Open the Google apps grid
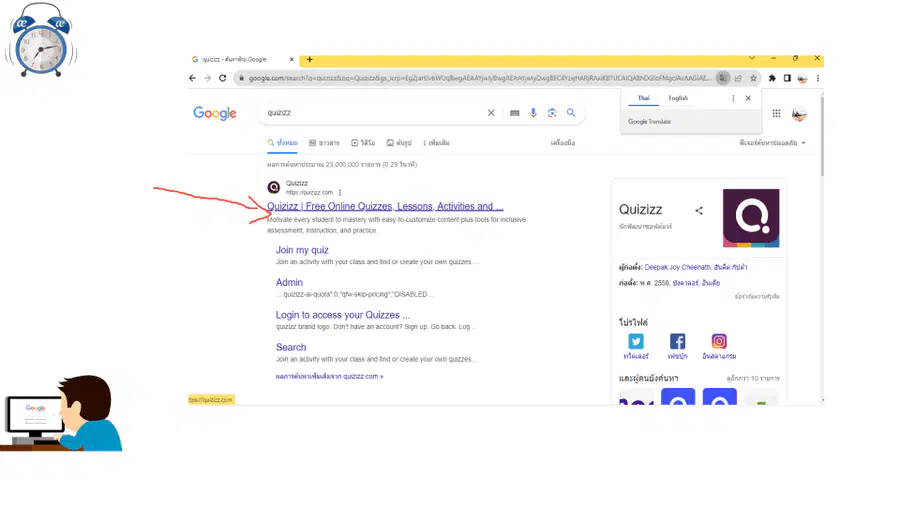This screenshot has height=506, width=900. click(x=777, y=114)
